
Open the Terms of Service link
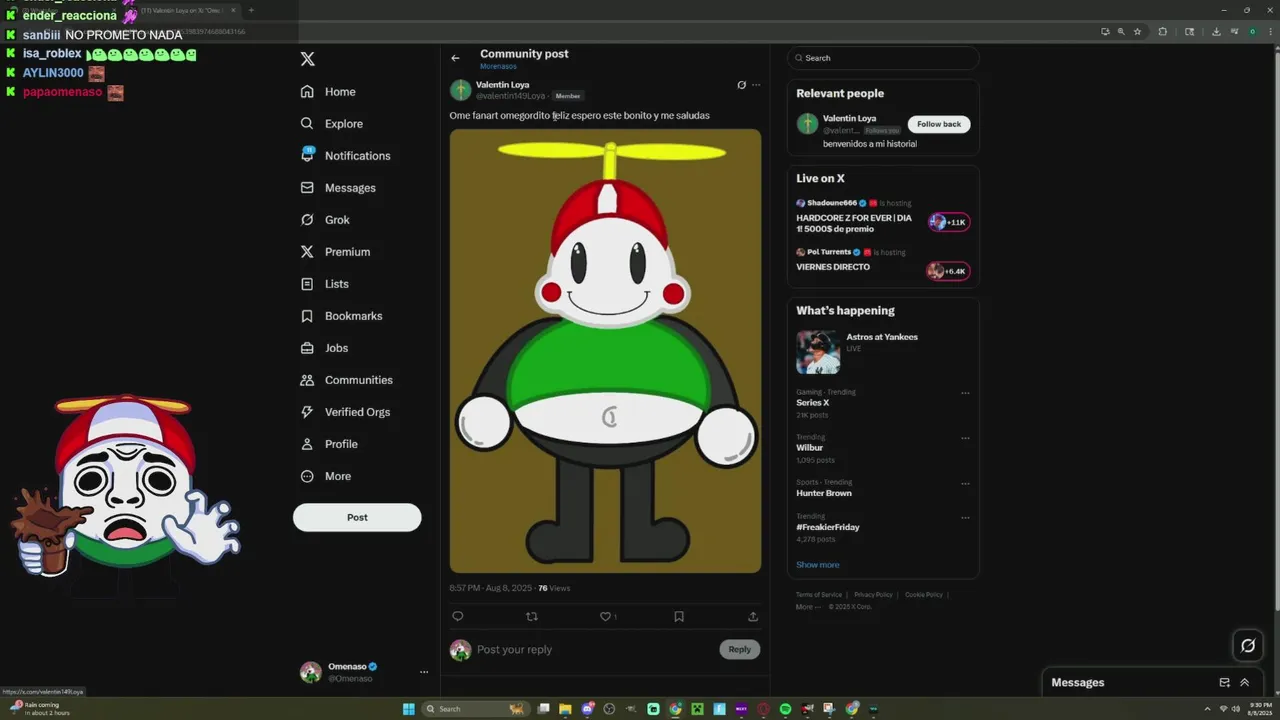[x=819, y=595]
